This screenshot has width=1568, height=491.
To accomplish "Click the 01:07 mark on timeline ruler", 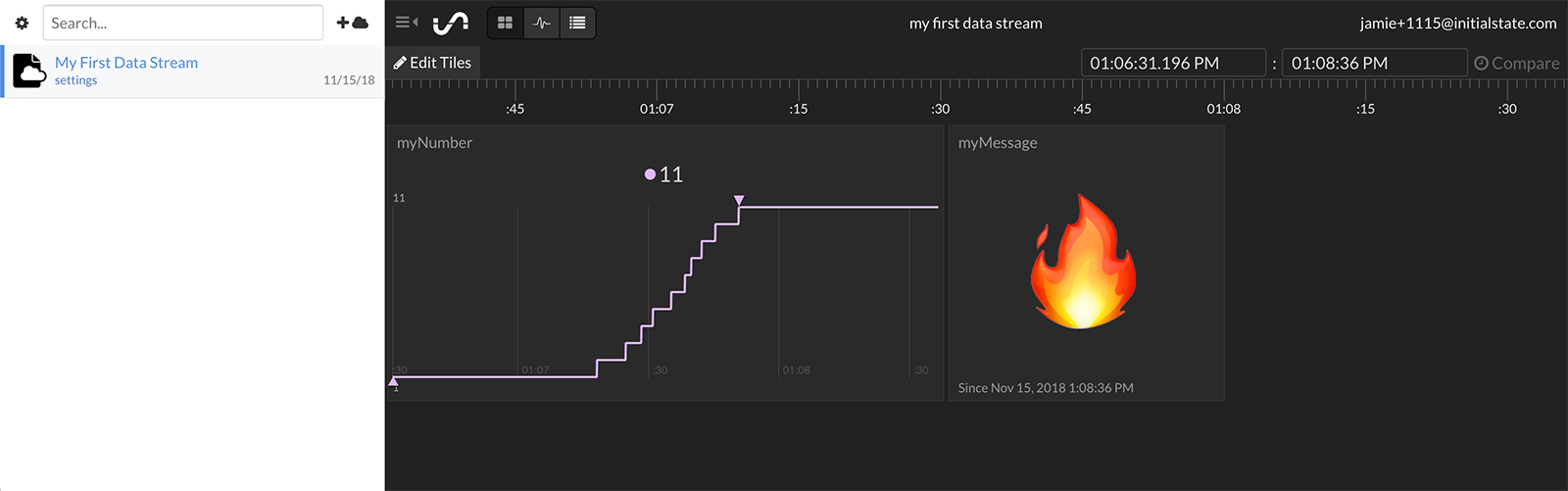I will (657, 109).
